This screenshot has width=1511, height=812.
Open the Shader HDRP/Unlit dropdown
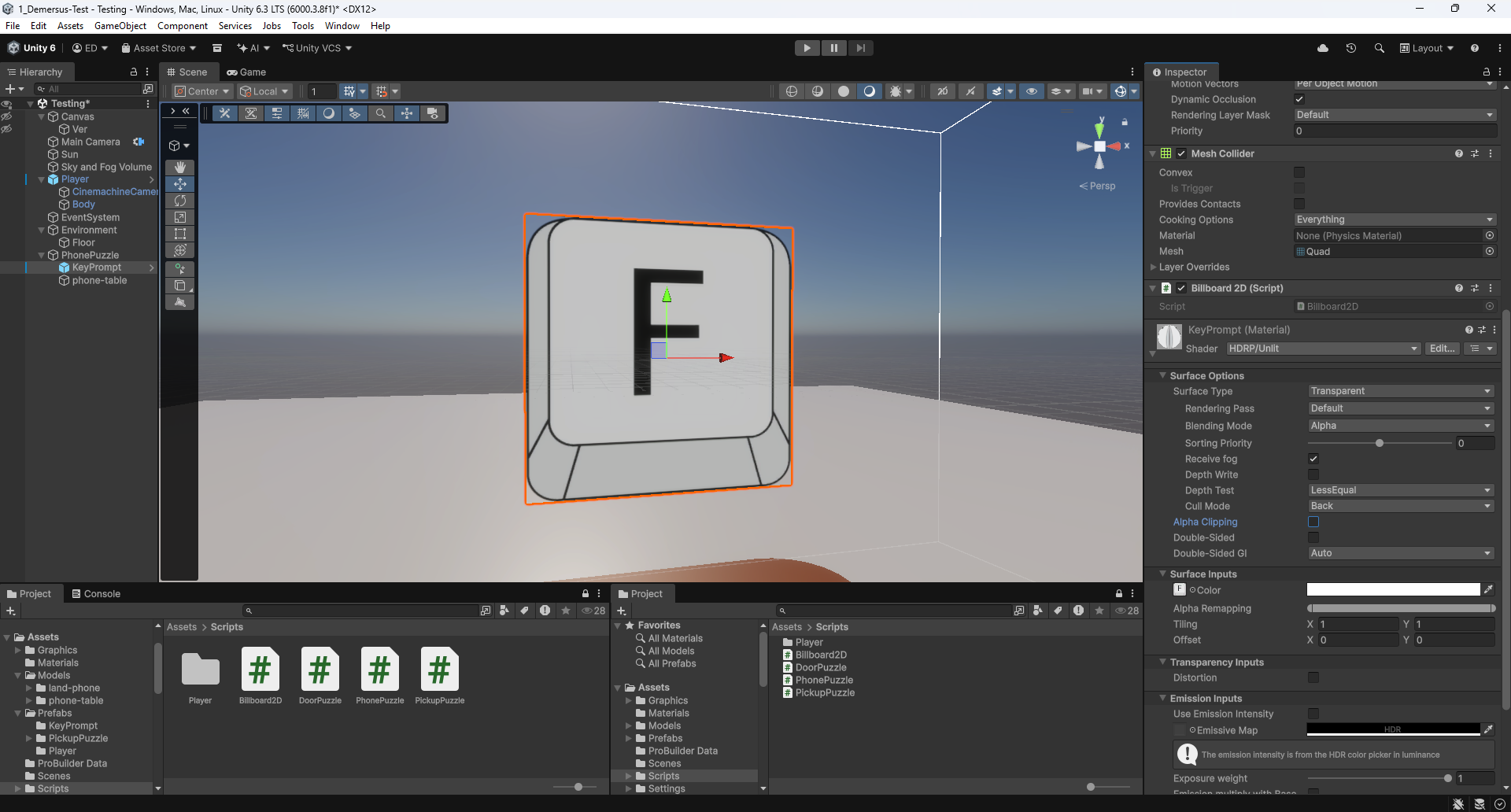tap(1323, 349)
